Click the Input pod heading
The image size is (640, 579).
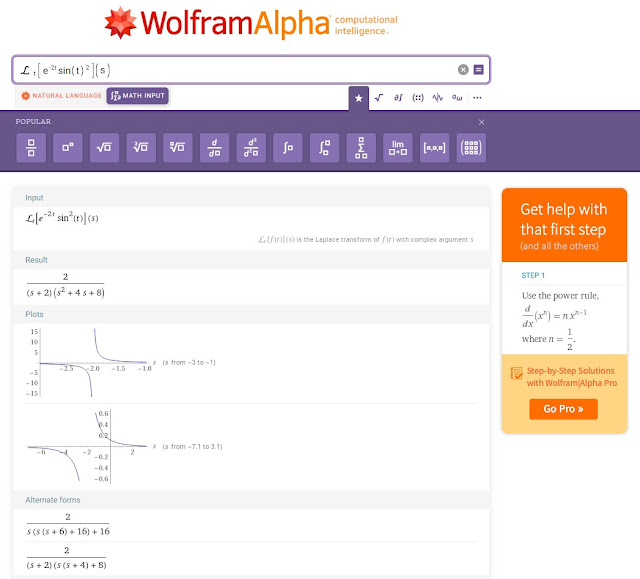[x=34, y=197]
